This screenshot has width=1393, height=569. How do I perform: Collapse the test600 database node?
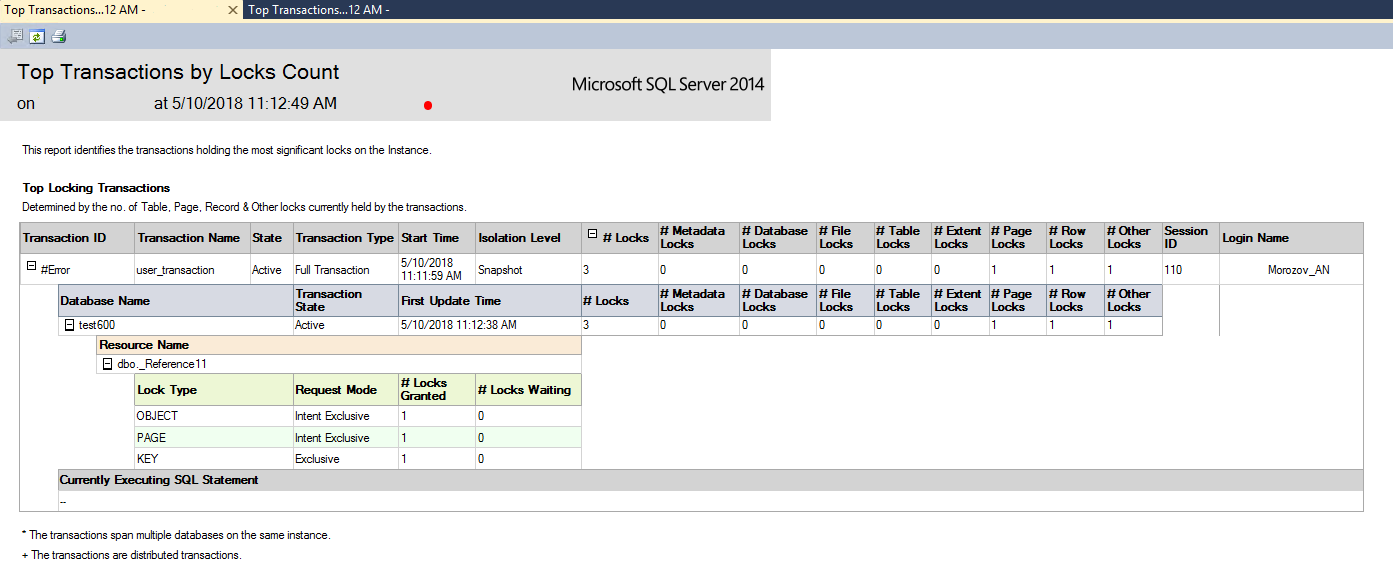[69, 325]
